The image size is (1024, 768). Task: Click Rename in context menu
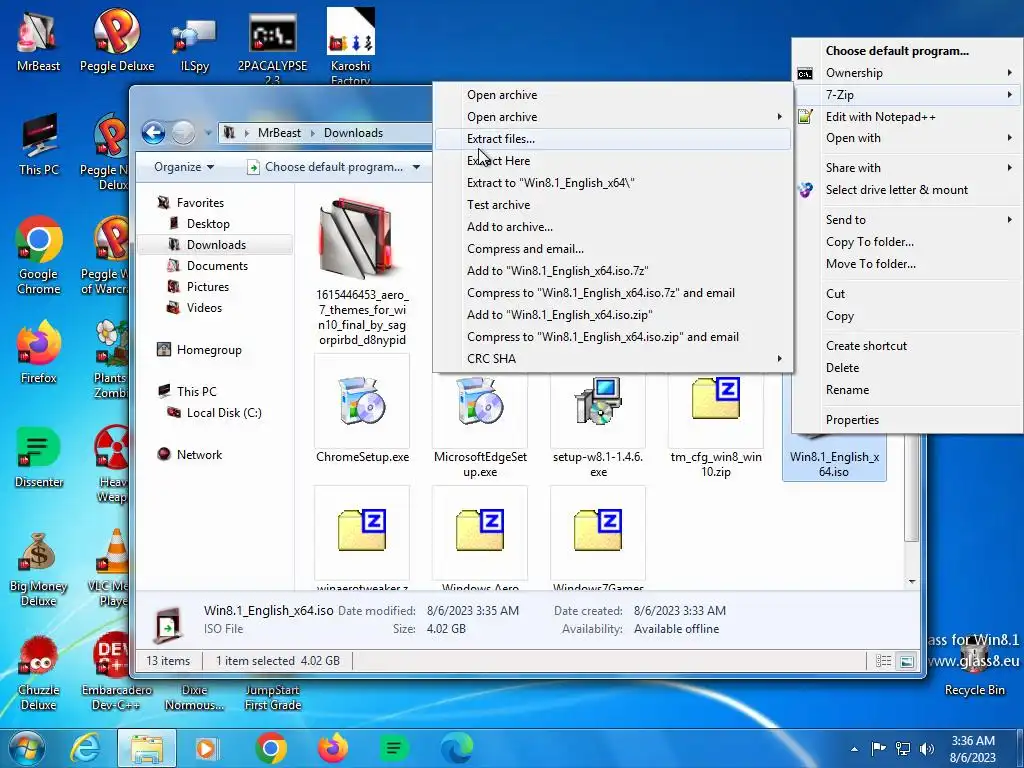click(907, 390)
